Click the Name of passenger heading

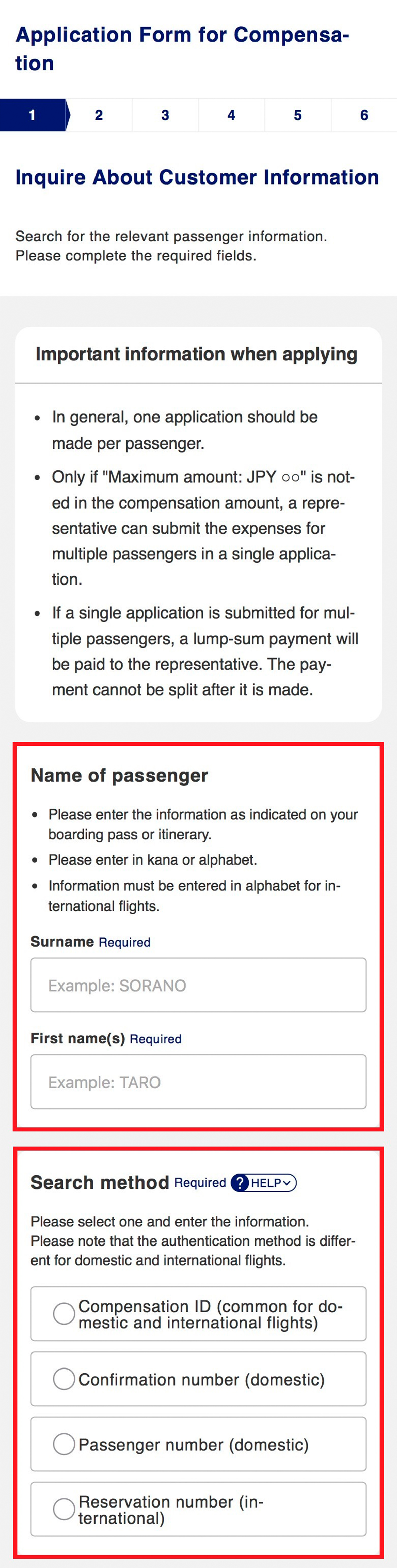pyautogui.click(x=119, y=775)
